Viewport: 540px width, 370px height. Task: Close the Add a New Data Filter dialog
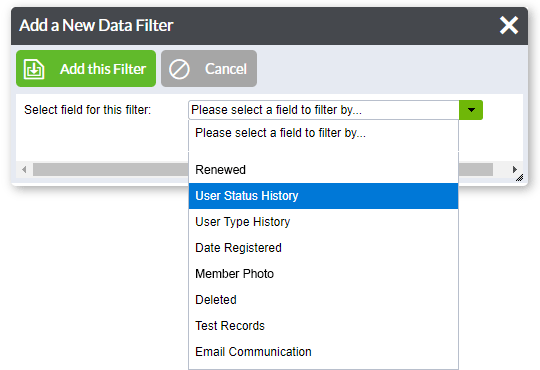coord(509,25)
